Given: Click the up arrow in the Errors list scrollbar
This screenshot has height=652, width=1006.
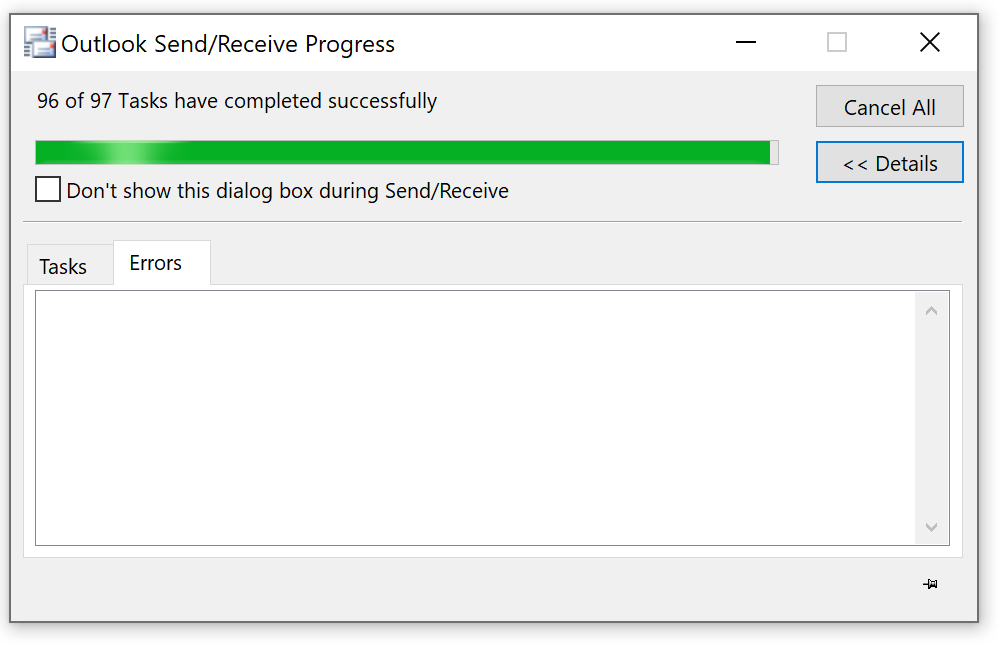Looking at the screenshot, I should click(x=932, y=311).
